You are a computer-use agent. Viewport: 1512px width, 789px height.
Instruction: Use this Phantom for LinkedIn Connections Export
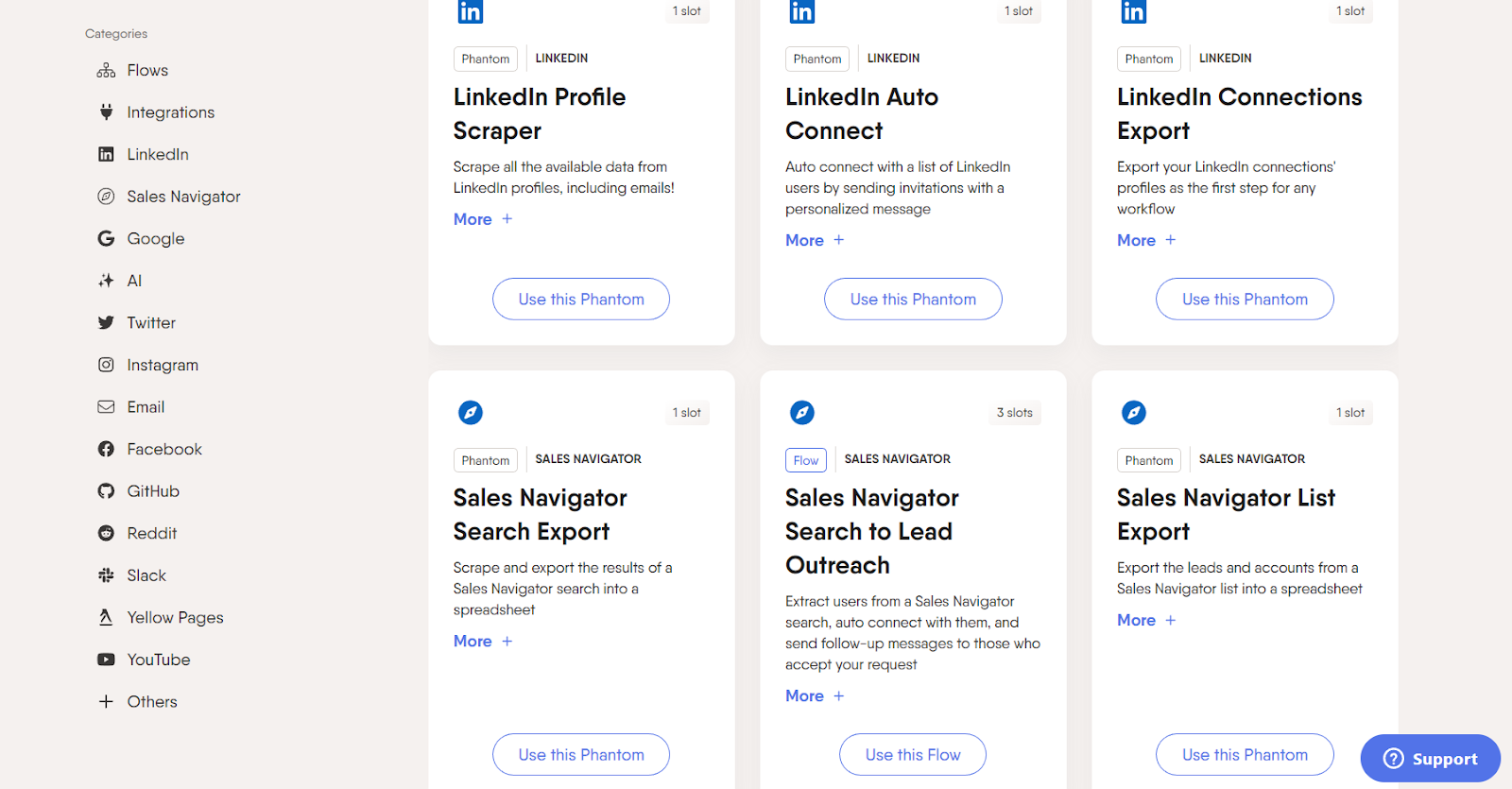[x=1245, y=300]
